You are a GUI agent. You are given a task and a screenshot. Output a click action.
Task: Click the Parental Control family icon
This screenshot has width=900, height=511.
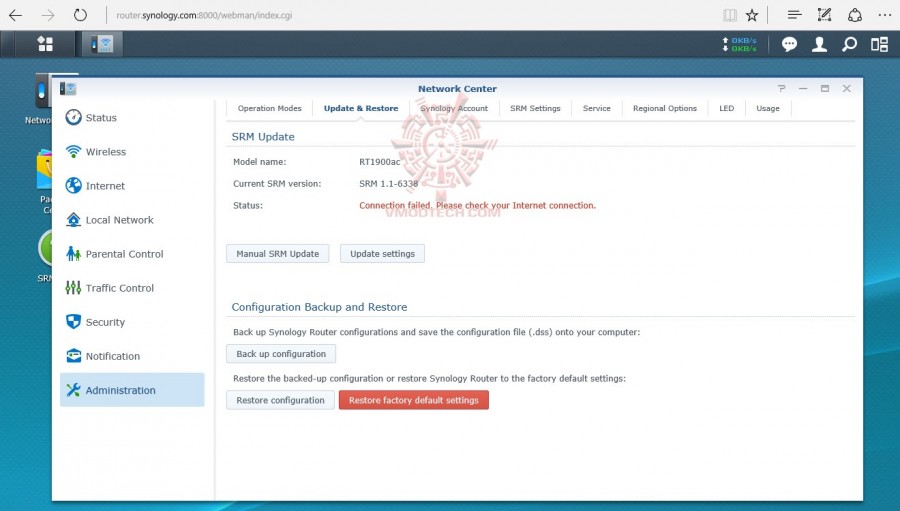pos(73,254)
